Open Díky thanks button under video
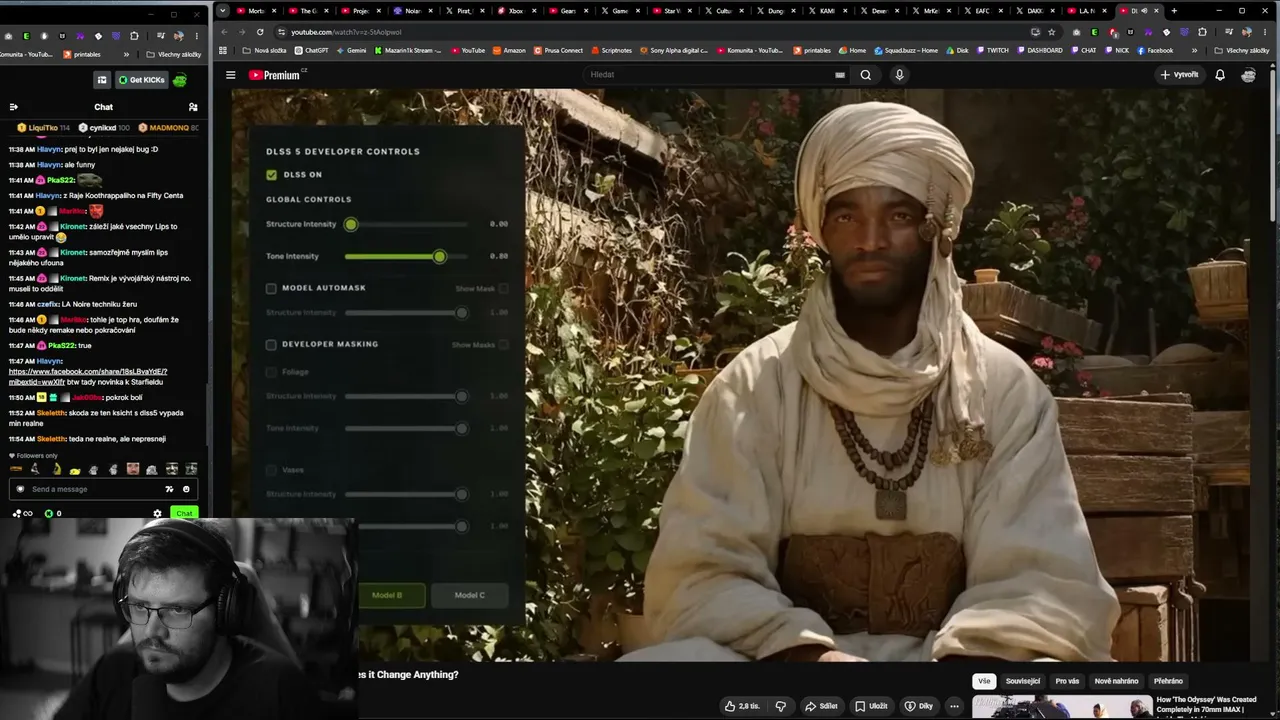This screenshot has width=1280, height=720. click(x=918, y=706)
